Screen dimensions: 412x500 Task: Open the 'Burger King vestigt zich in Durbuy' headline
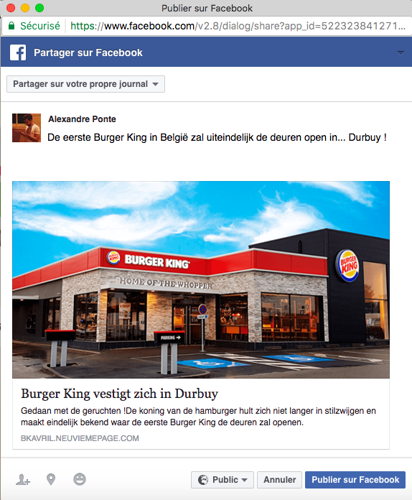[x=119, y=394]
